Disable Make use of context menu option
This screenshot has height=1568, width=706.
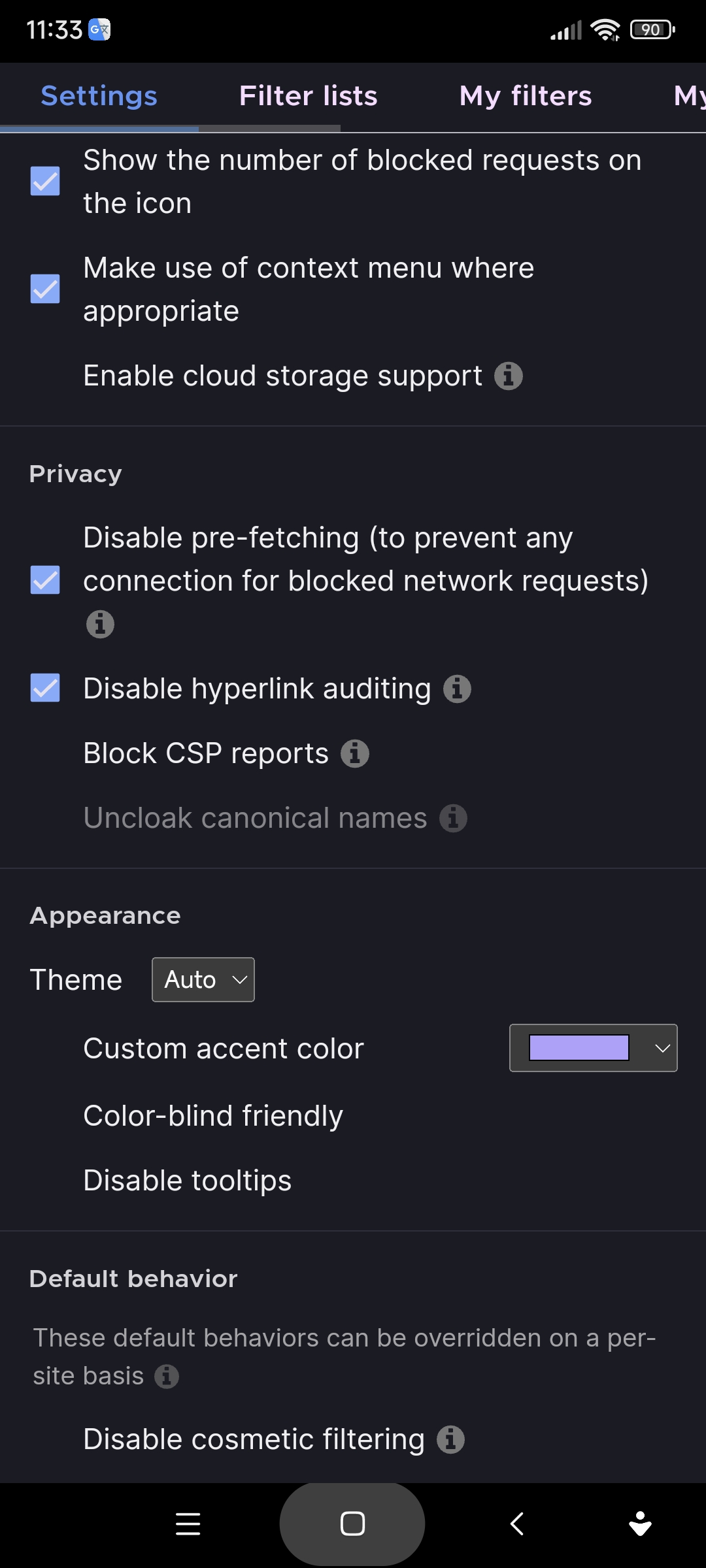point(44,289)
